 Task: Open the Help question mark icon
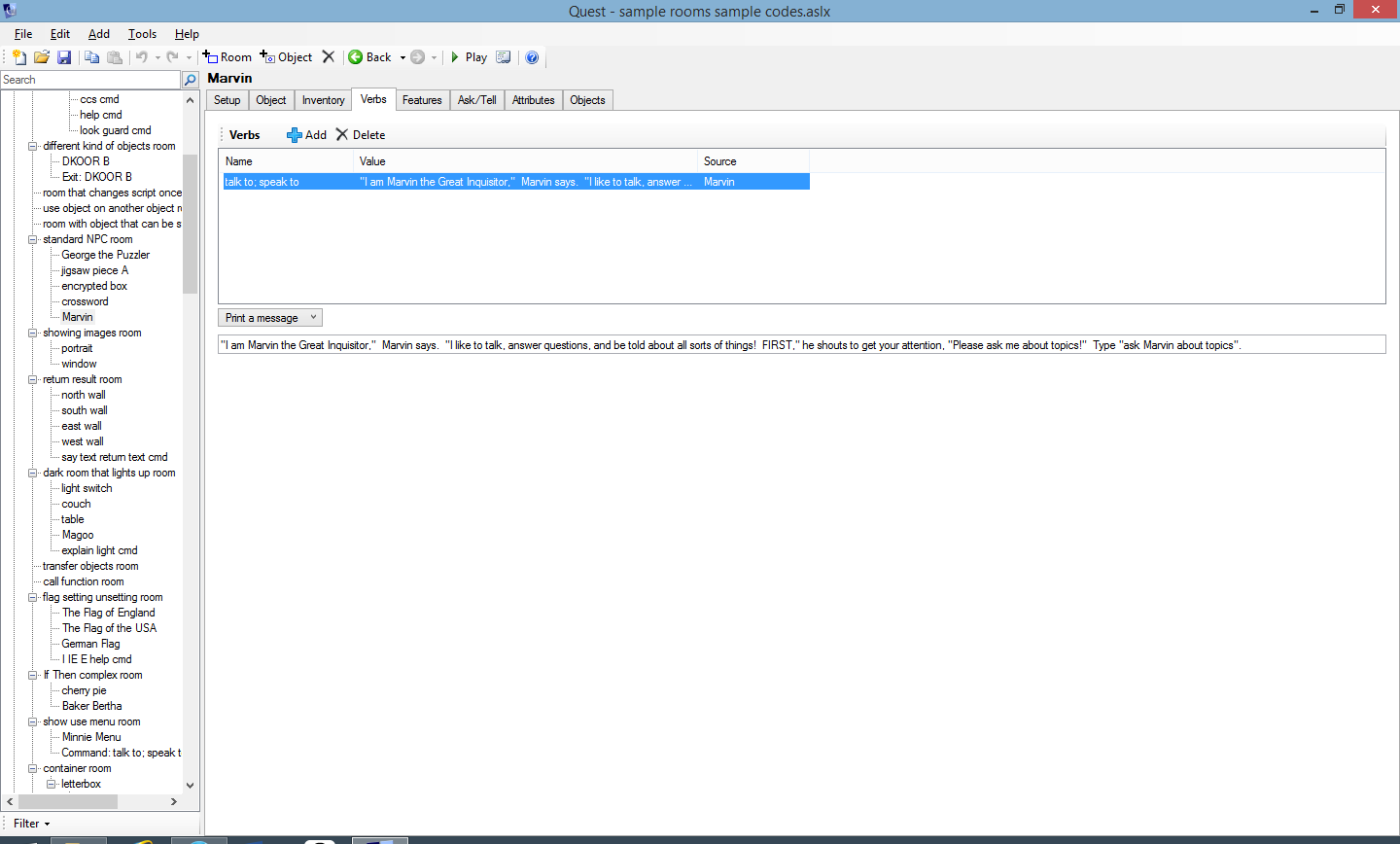[532, 57]
